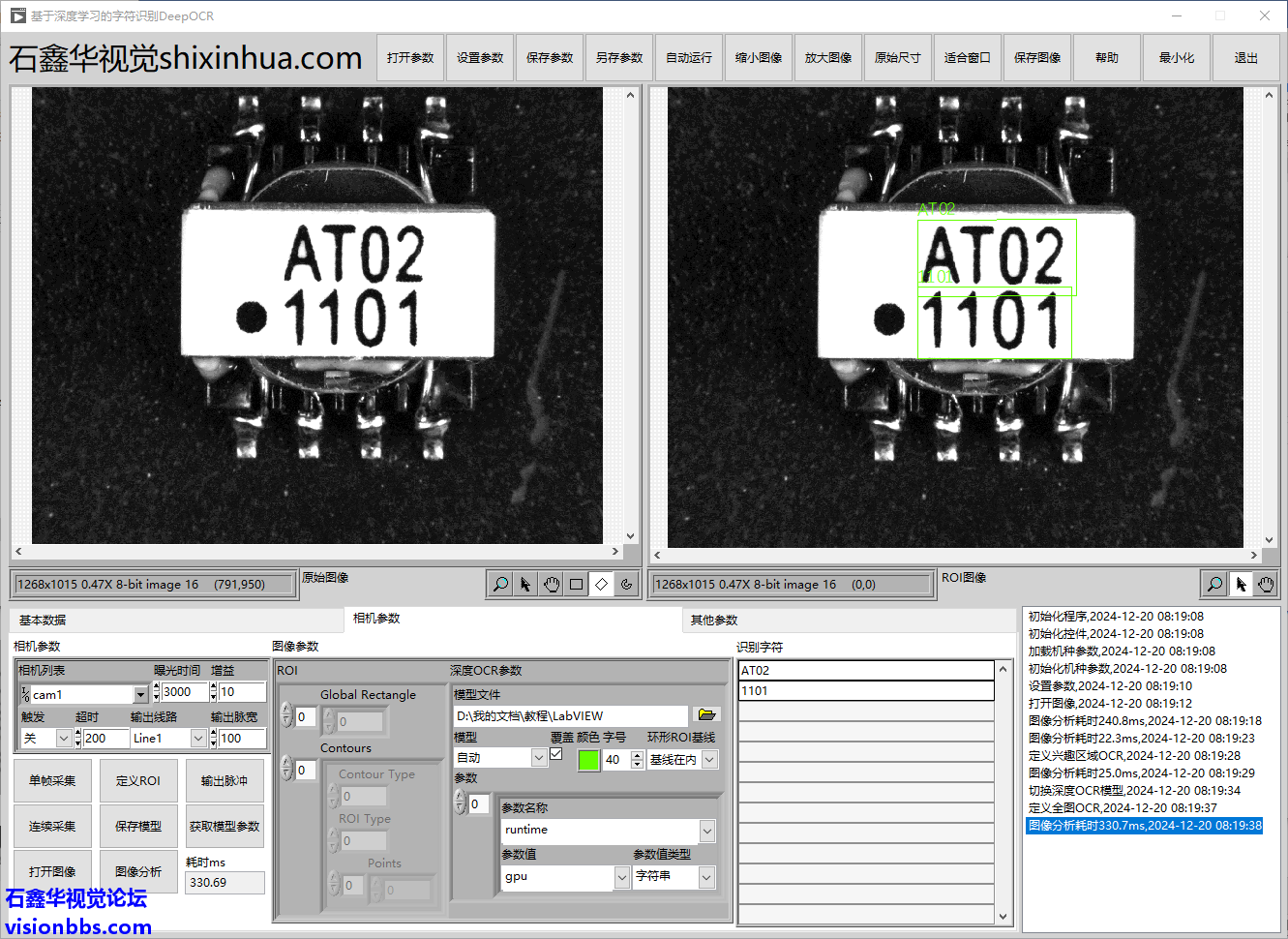Click the 图像分析 button
This screenshot has width=1288, height=939.
(138, 871)
